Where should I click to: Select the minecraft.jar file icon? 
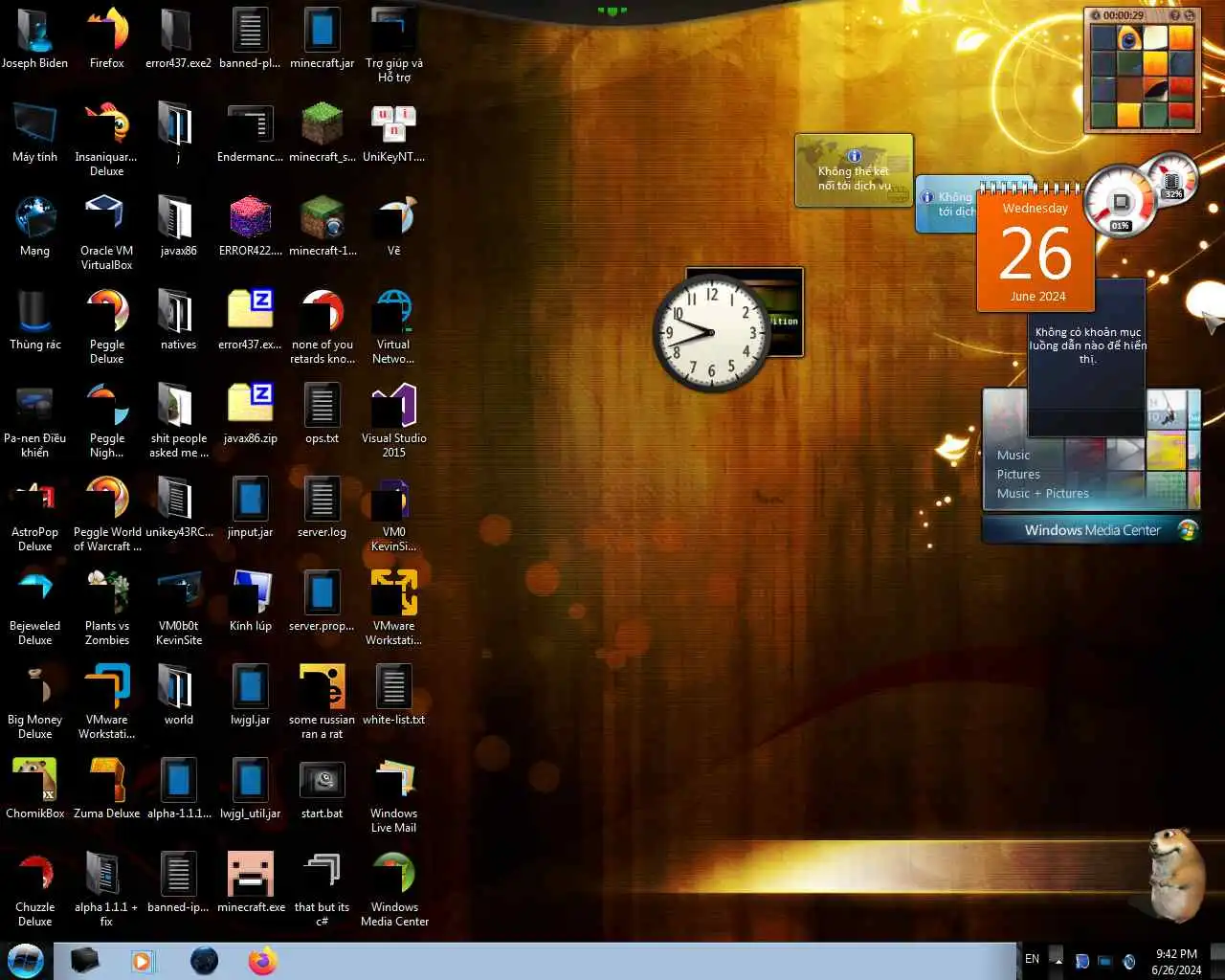(x=323, y=38)
